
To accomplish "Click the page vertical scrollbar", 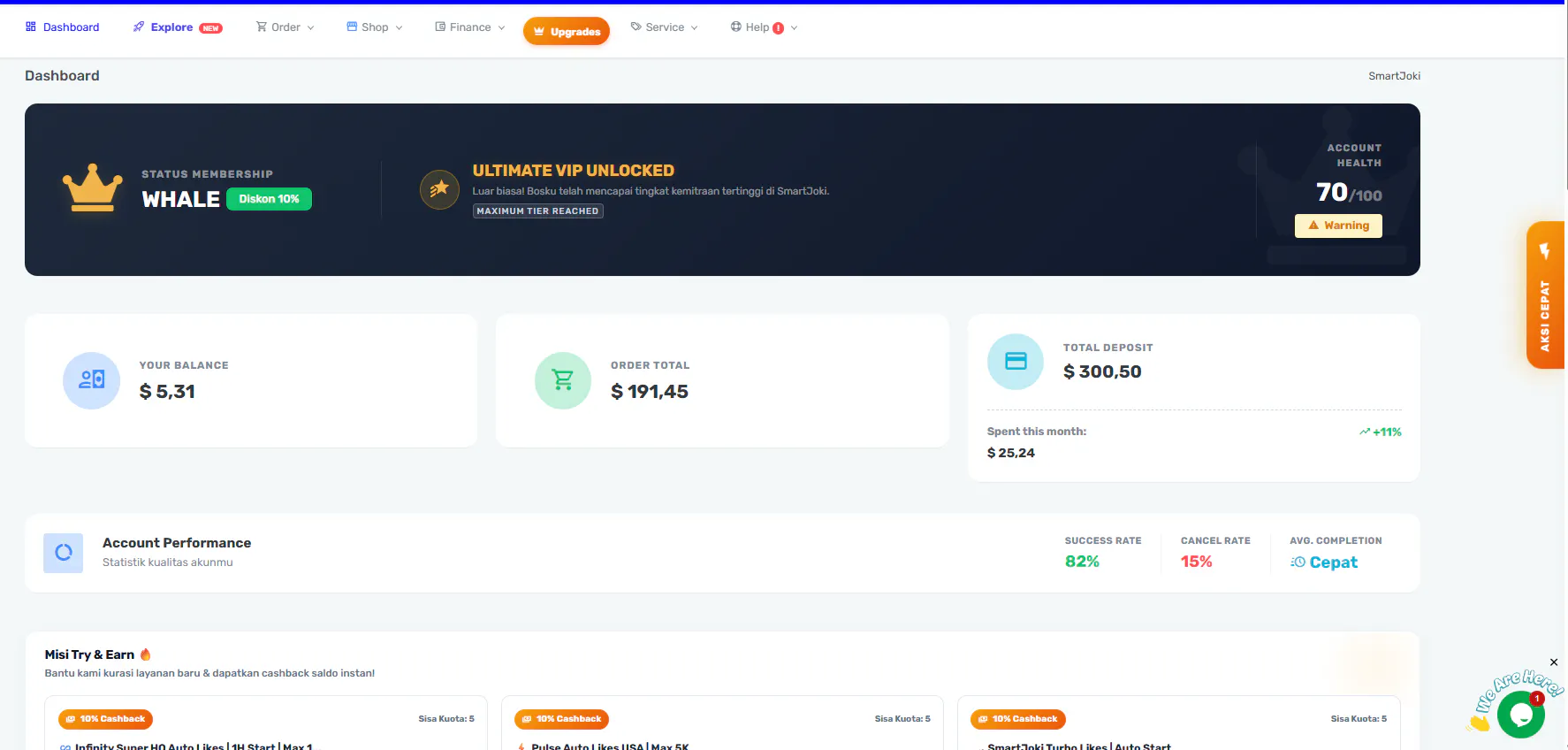I will [1564, 97].
